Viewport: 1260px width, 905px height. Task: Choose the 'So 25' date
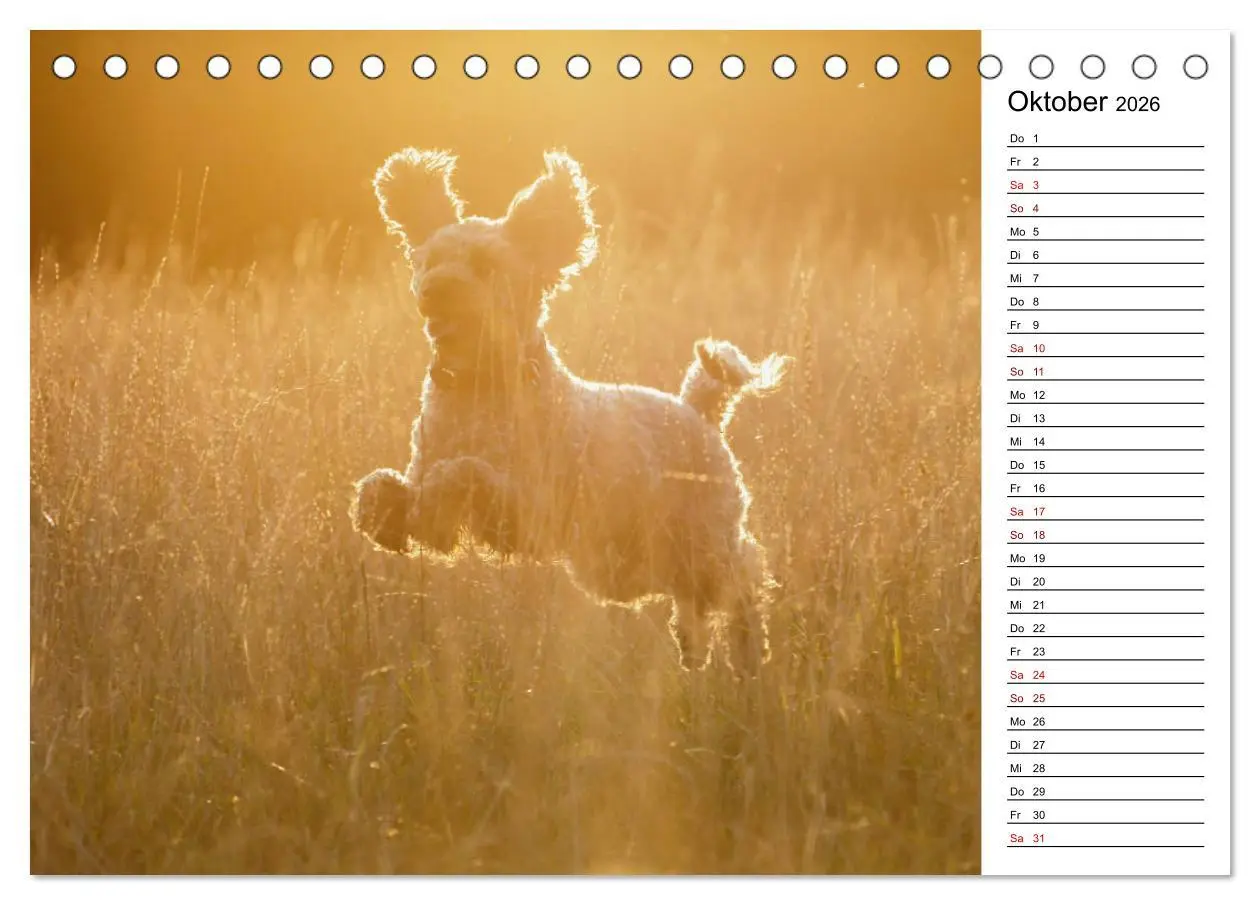1105,698
